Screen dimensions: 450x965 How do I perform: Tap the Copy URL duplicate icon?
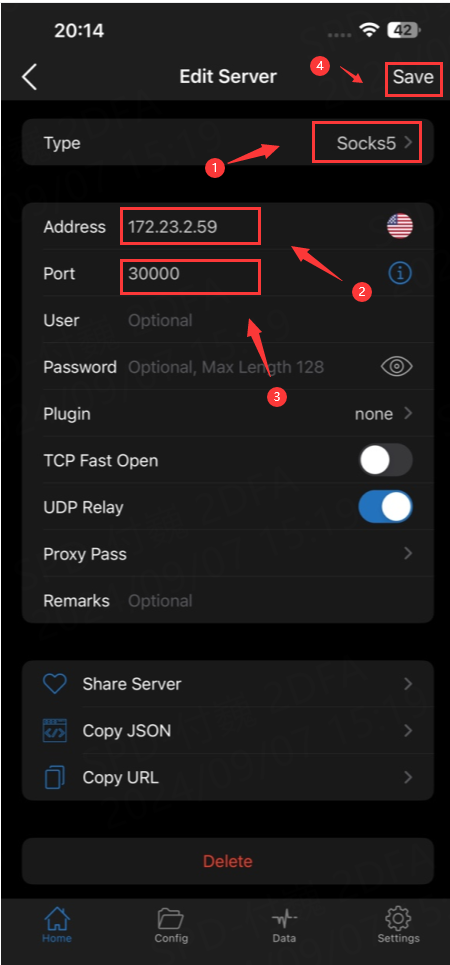(55, 777)
